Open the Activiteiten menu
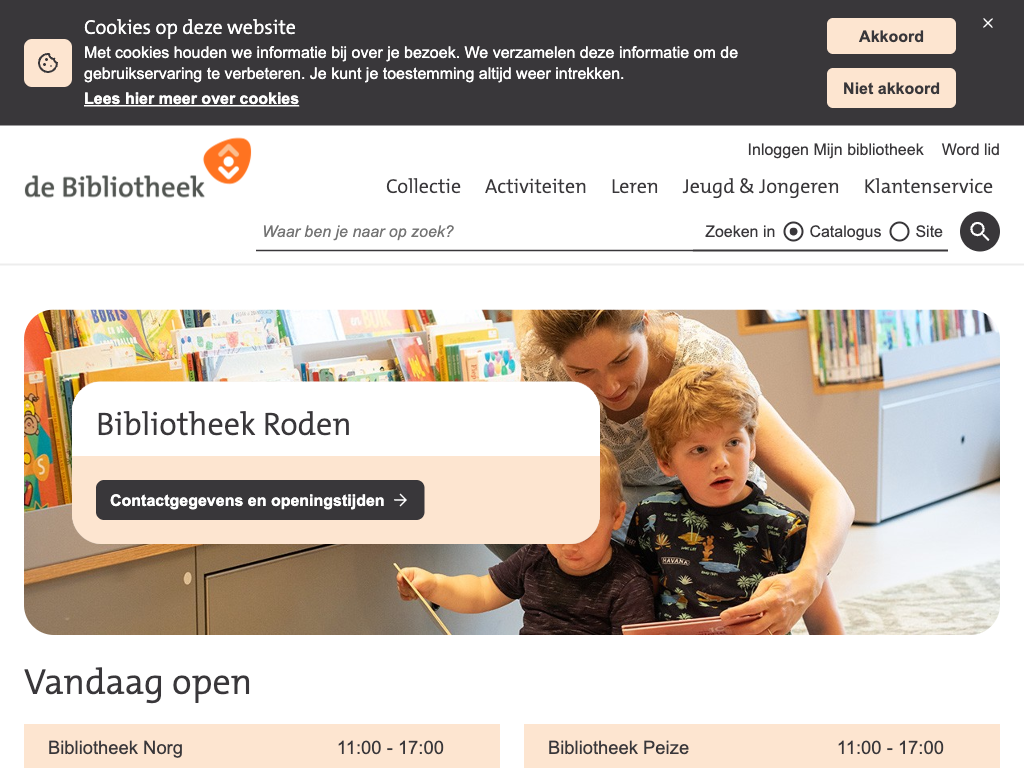The height and width of the screenshot is (768, 1024). point(536,186)
